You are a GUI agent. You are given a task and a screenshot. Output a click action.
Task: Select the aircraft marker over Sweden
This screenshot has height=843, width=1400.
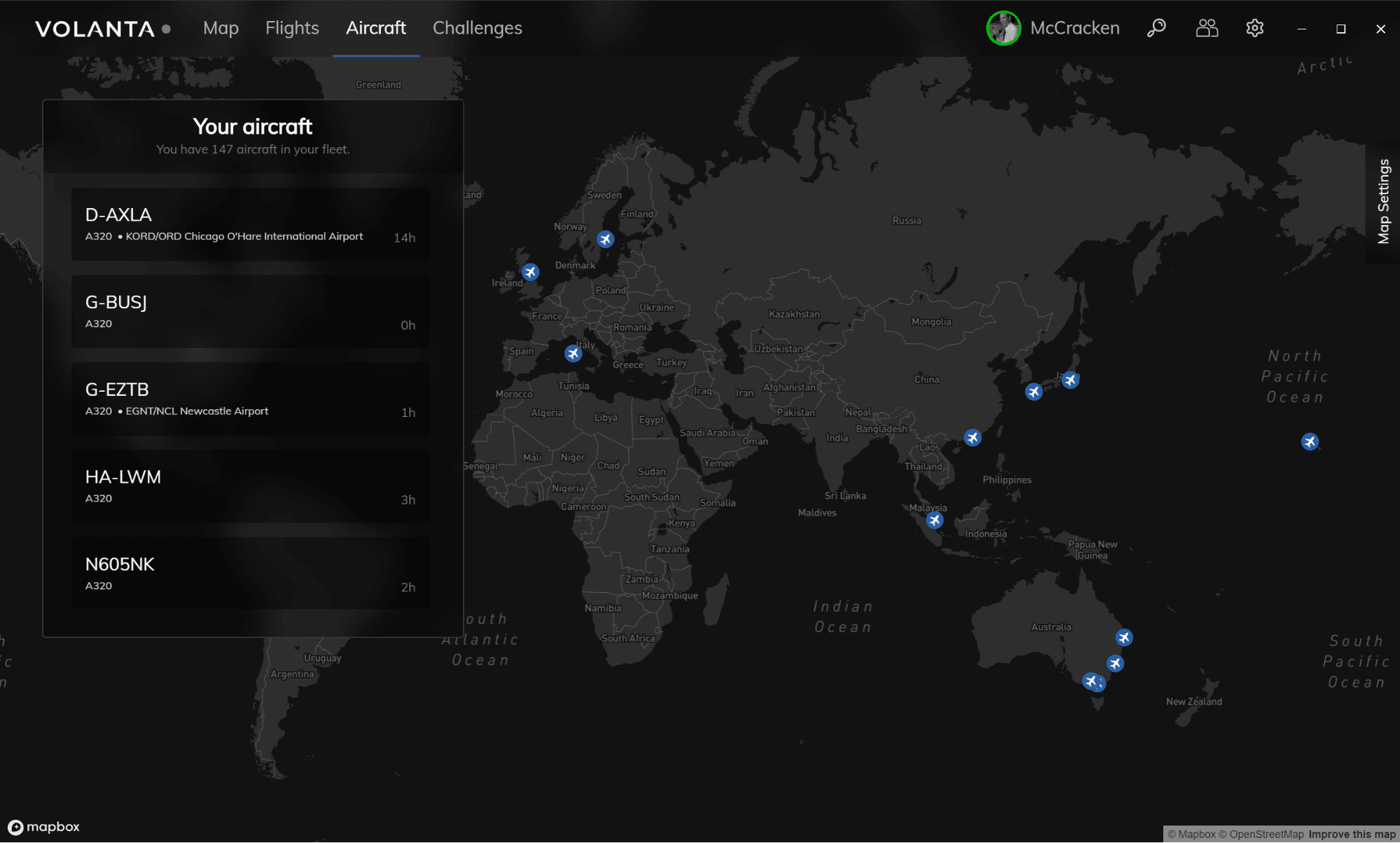[605, 239]
